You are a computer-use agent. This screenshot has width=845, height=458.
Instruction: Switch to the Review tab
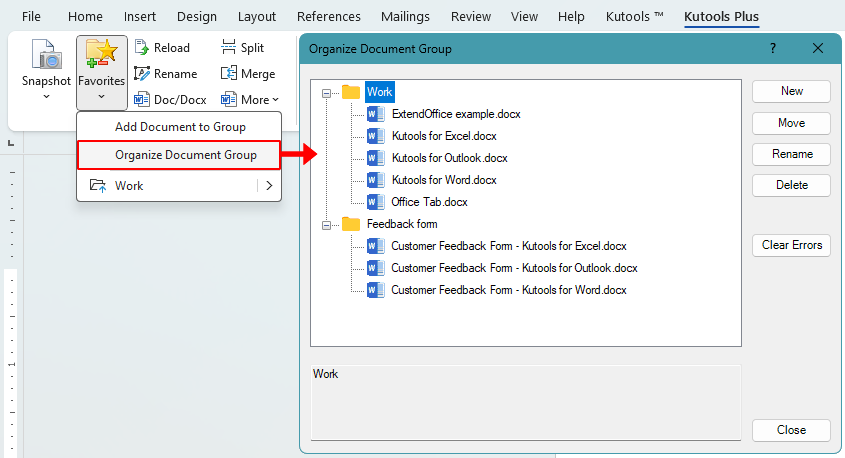click(471, 17)
